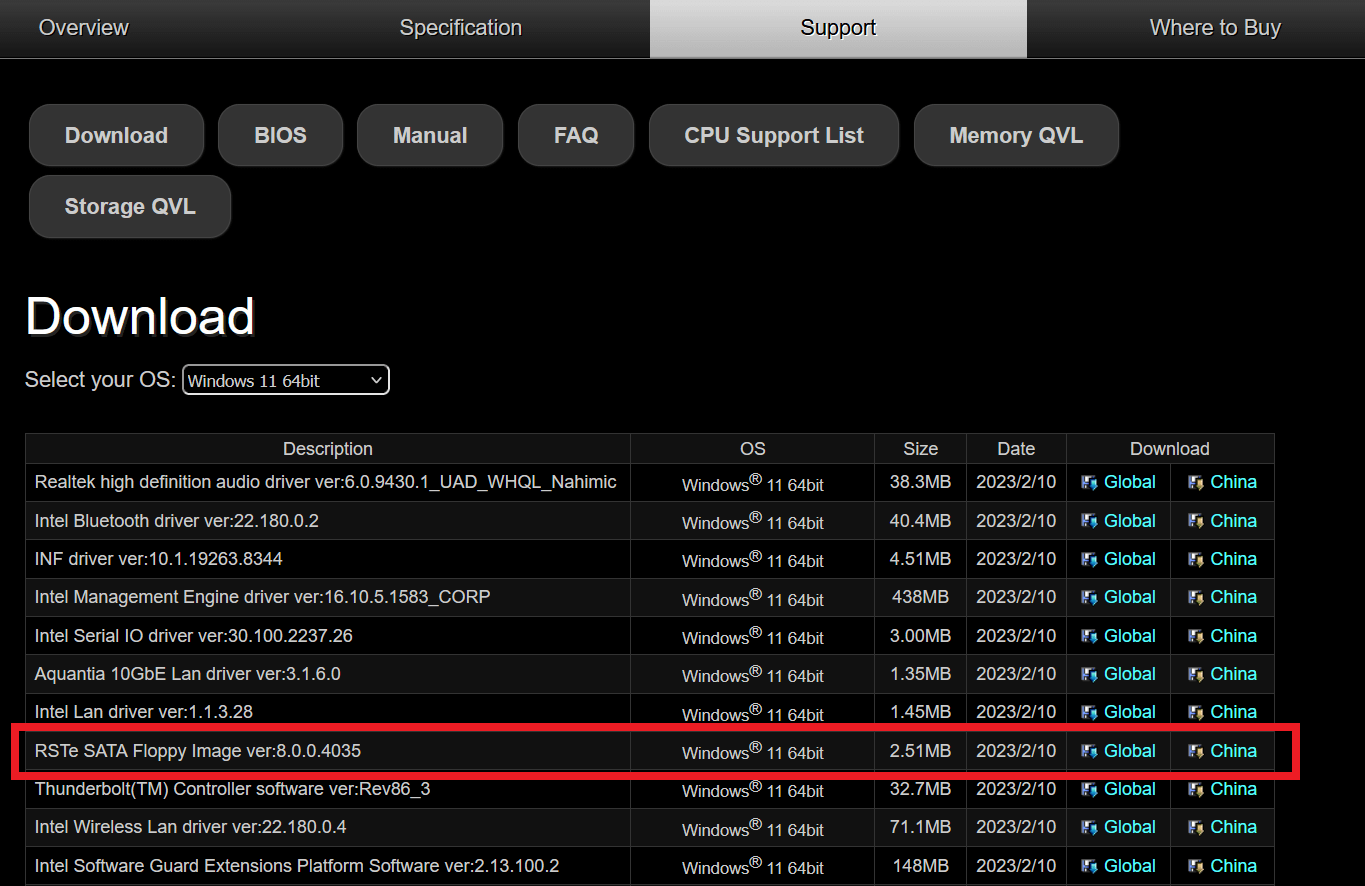The image size is (1365, 886).
Task: Click China link for Aquantia 10GbE Lan driver
Action: (1233, 674)
